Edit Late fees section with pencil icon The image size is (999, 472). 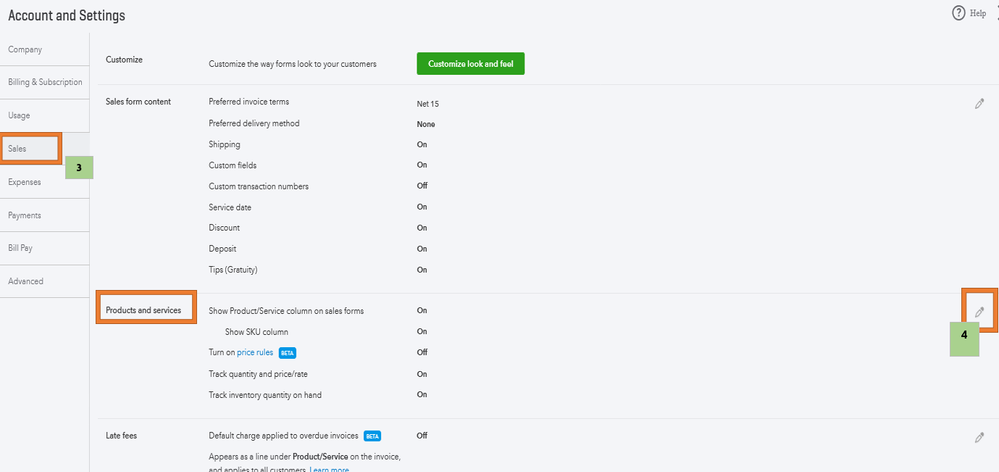[x=980, y=437]
